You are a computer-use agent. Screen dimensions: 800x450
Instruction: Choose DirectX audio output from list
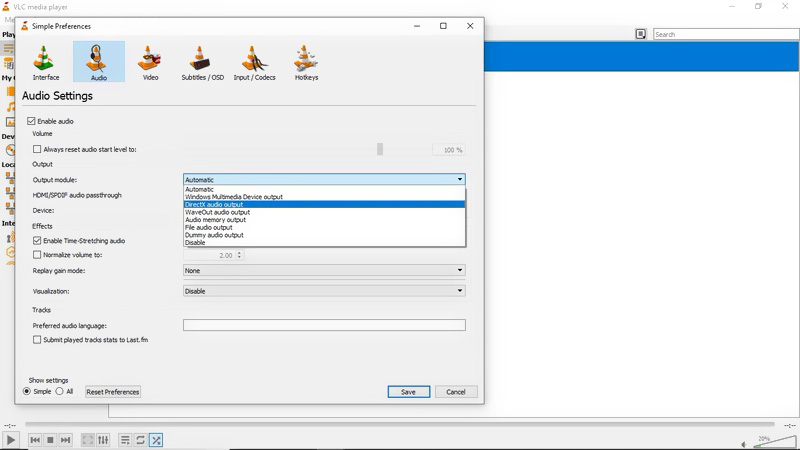[214, 205]
